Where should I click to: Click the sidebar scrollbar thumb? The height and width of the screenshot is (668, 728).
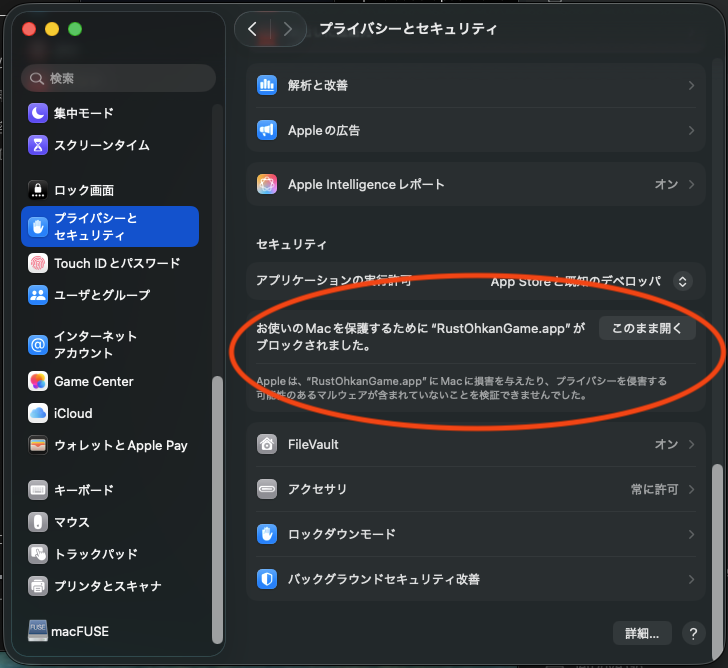click(x=217, y=510)
